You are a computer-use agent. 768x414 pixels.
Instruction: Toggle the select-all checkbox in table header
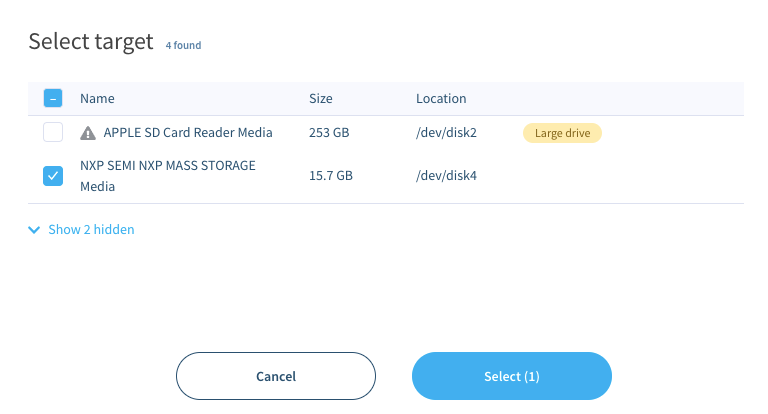(x=53, y=99)
